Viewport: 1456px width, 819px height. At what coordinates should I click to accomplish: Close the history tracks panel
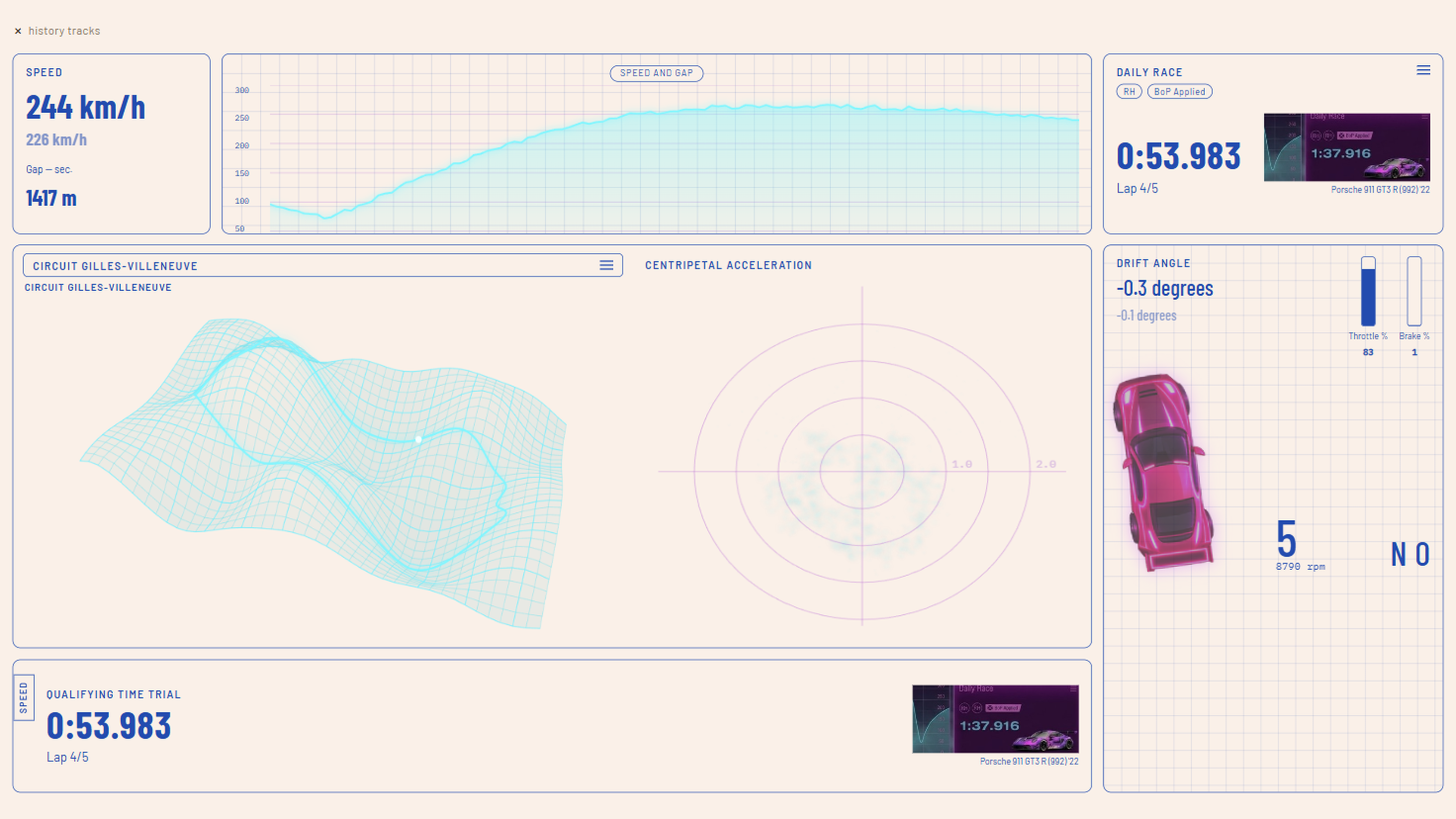click(x=18, y=31)
